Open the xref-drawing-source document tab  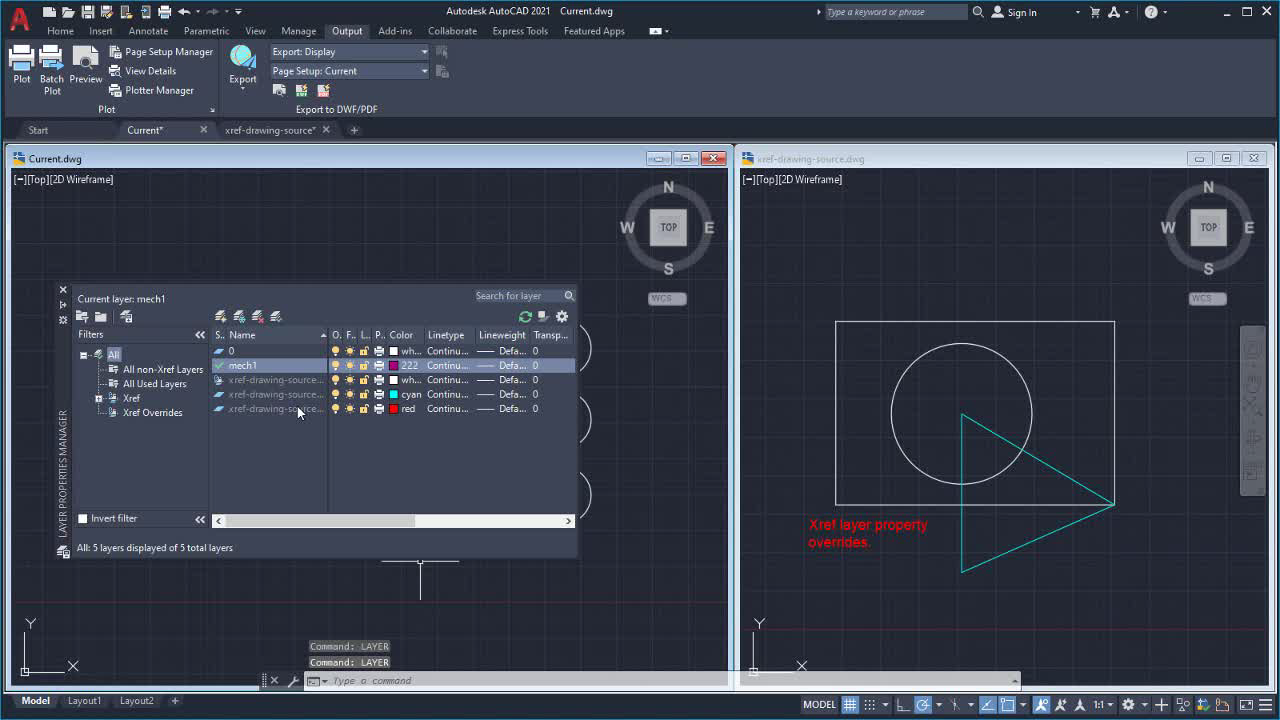click(269, 130)
